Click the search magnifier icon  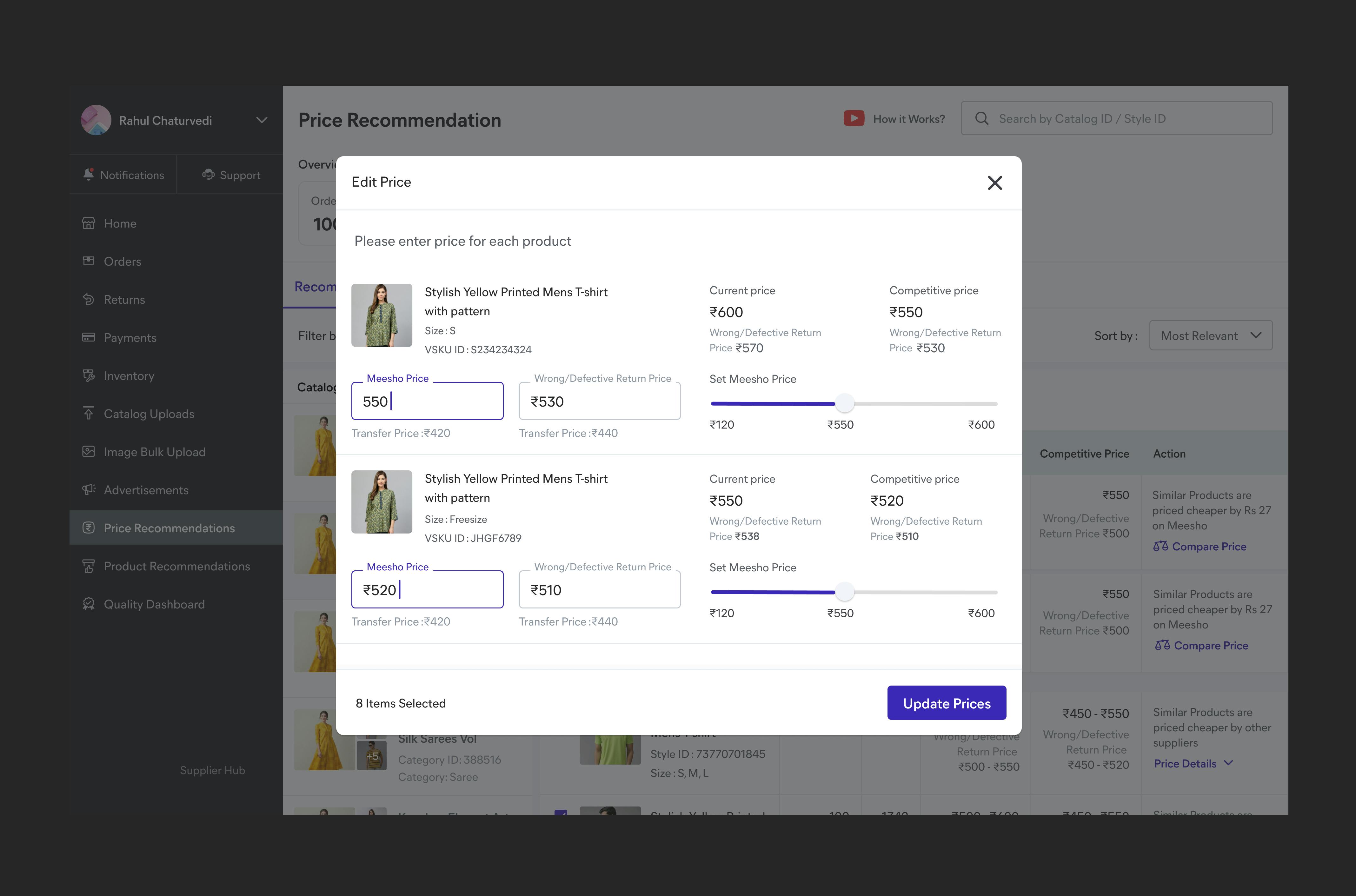pos(982,118)
